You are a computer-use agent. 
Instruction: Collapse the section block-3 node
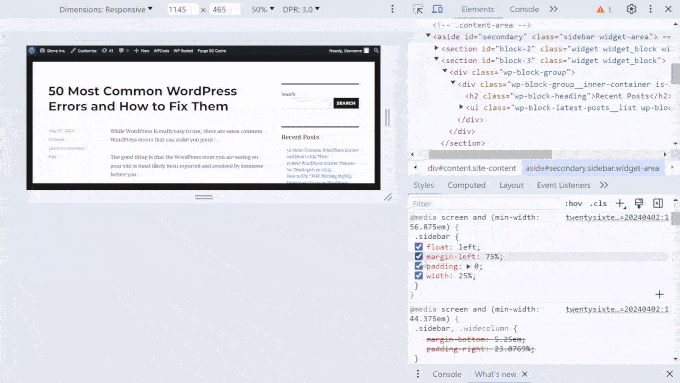click(x=436, y=59)
